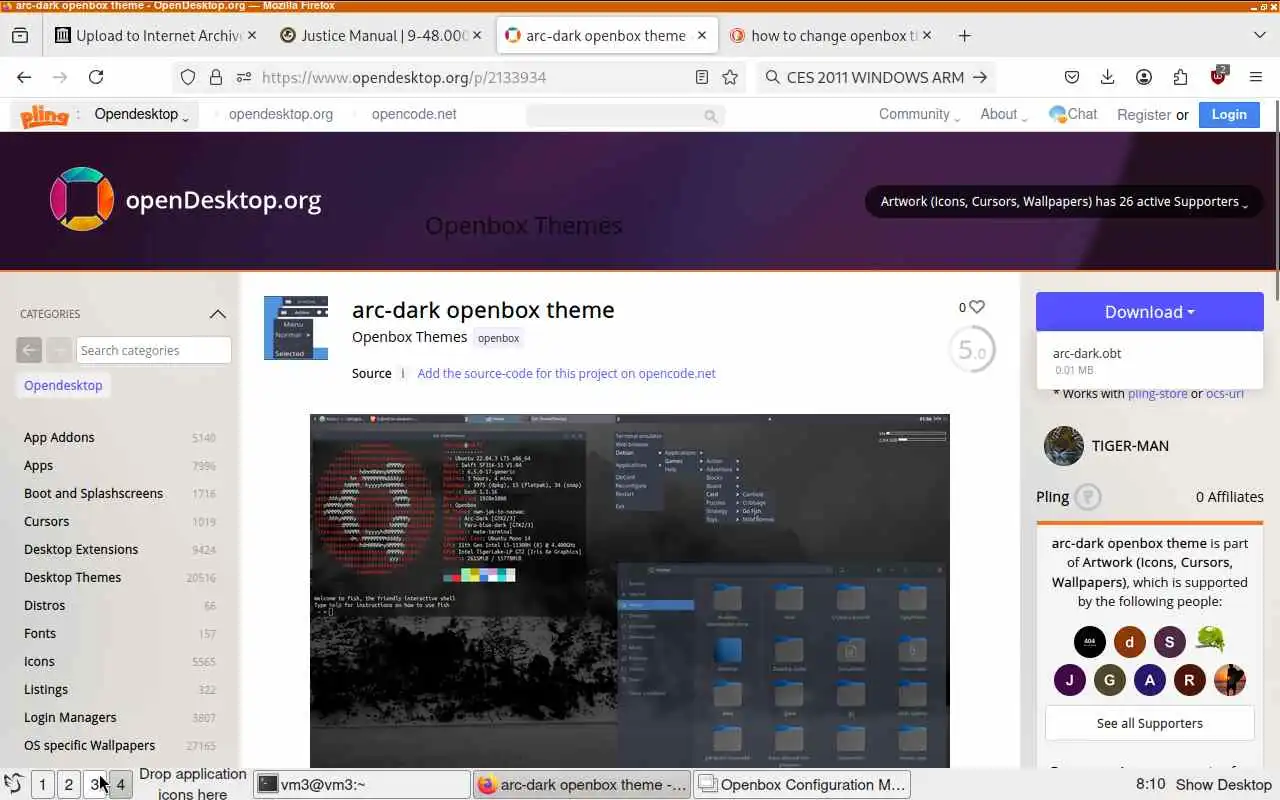Click opencode.net nav link
The image size is (1280, 800).
point(414,114)
